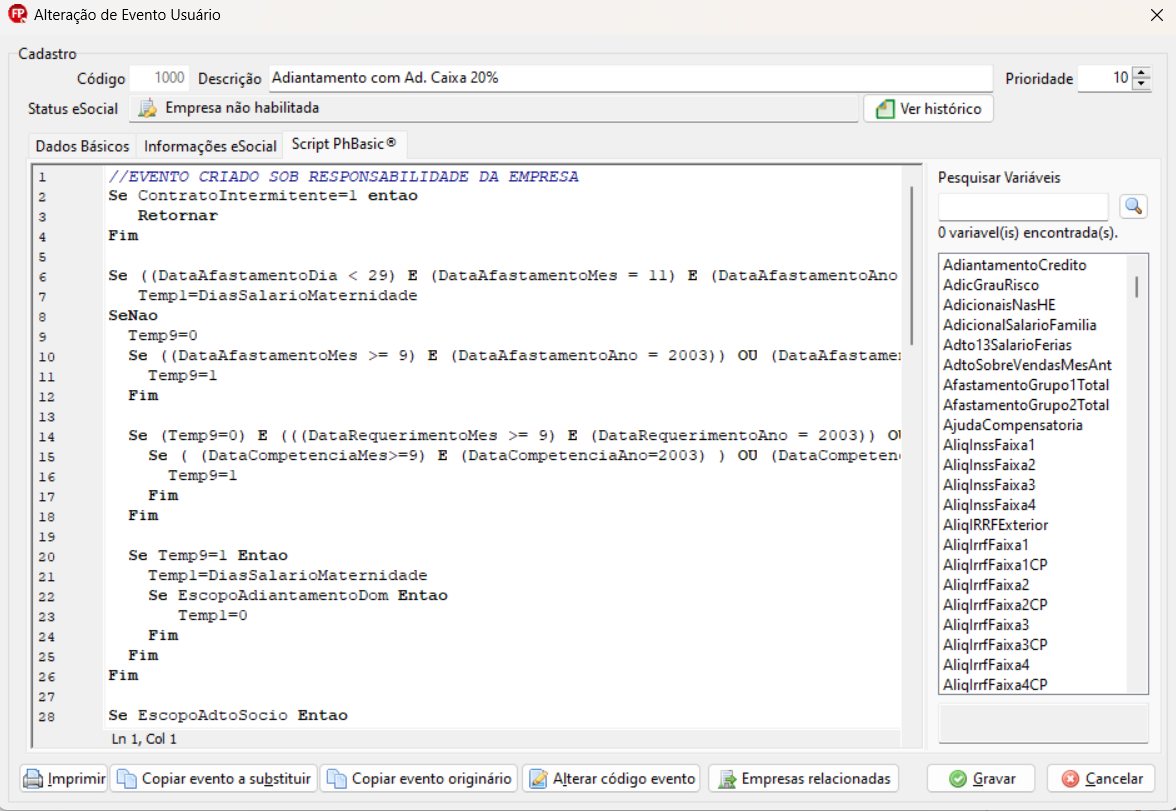This screenshot has width=1176, height=811.
Task: Select Adto13SalarioFerias variable
Action: click(x=1007, y=345)
